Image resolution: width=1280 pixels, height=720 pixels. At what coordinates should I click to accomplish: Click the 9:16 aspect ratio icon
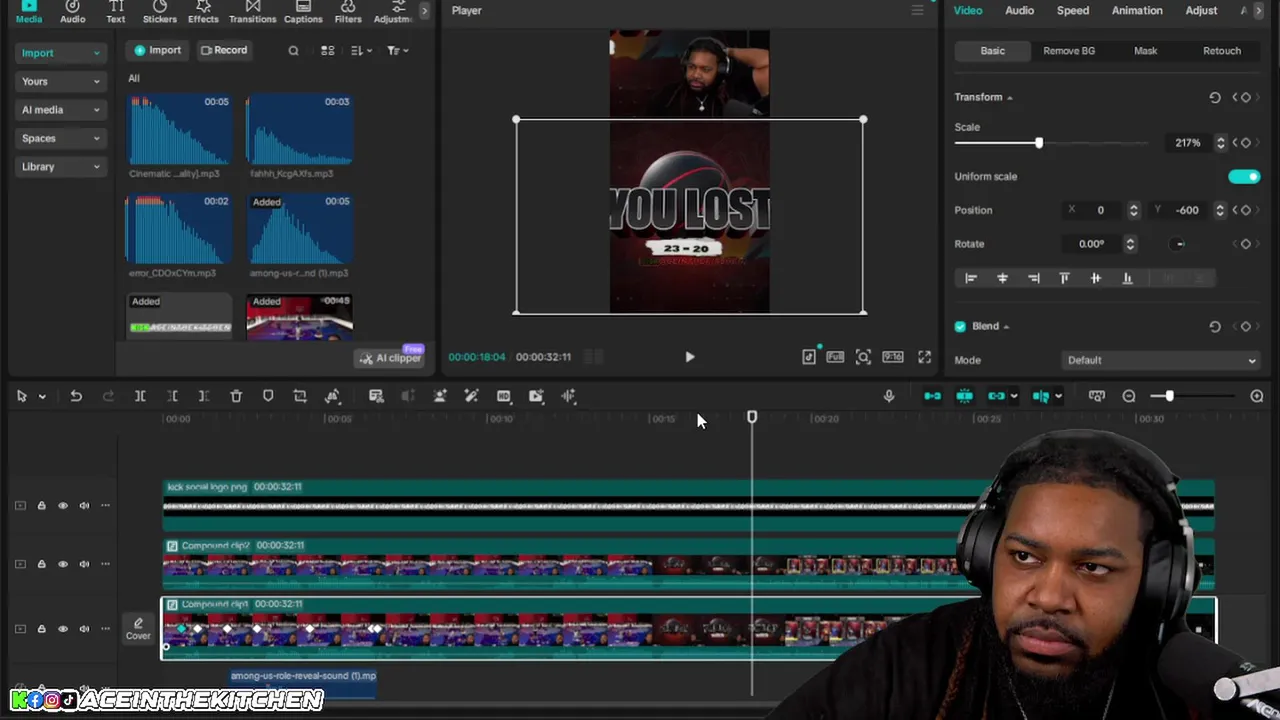[893, 357]
